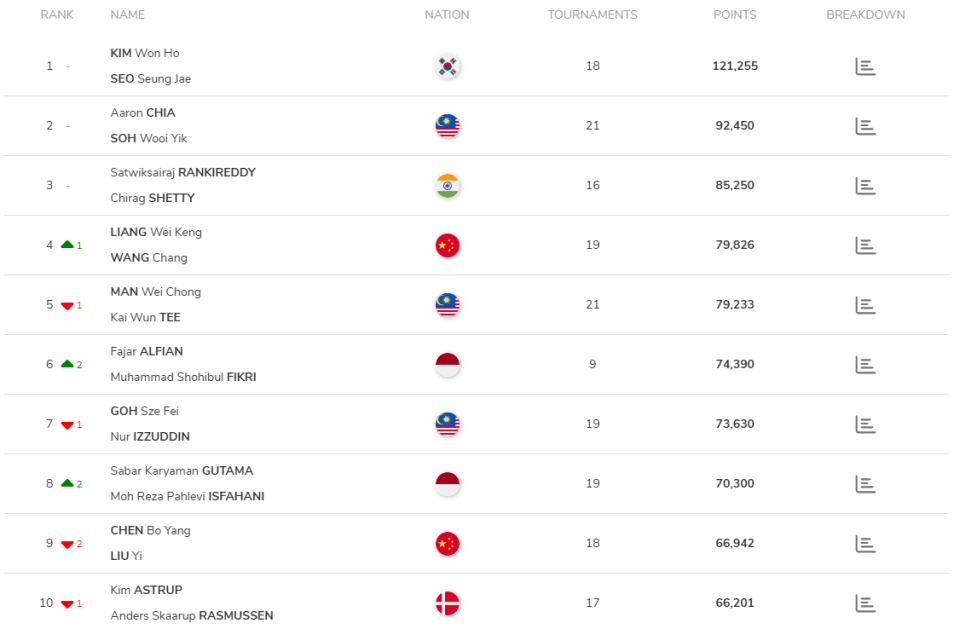Select Anders Skaarup RASMUSSEN name
This screenshot has height=629, width=960.
point(191,616)
